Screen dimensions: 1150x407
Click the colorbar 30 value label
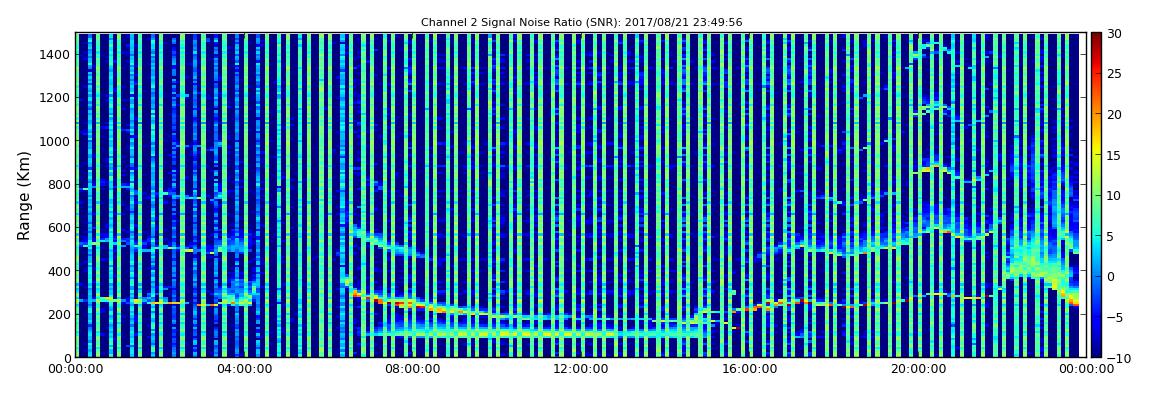point(1113,34)
